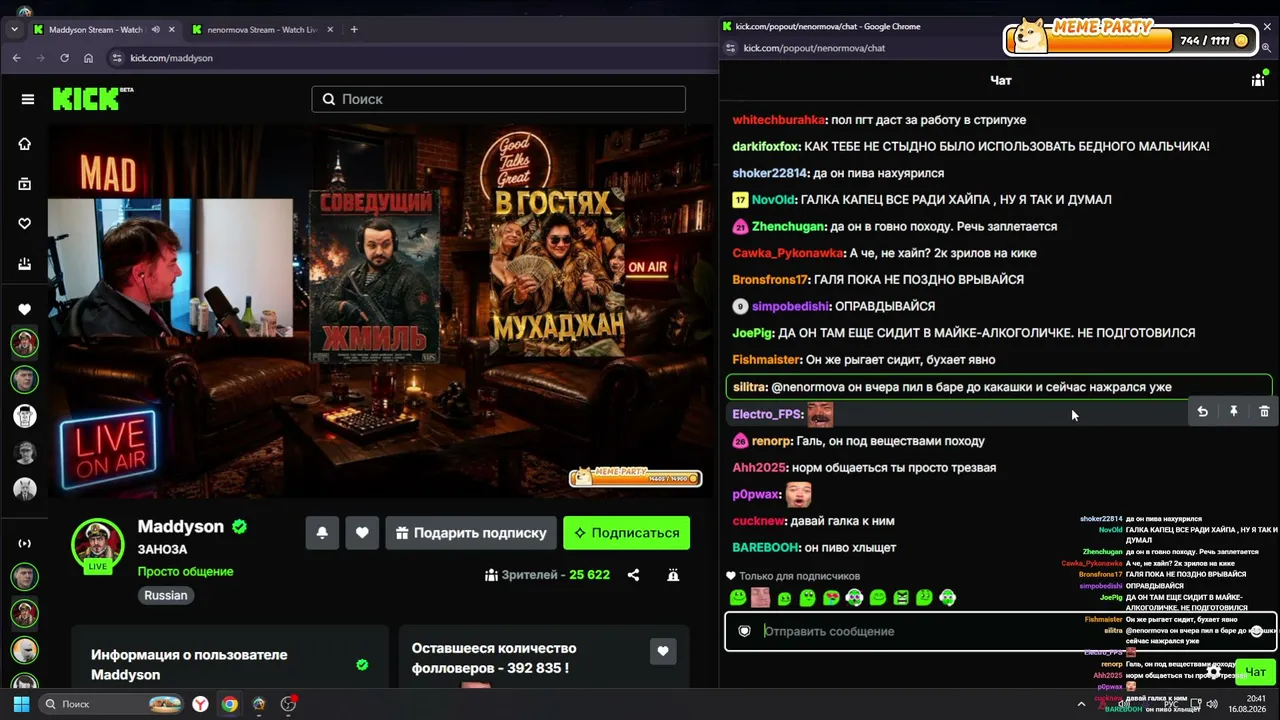The image size is (1280, 720).
Task: Click Maddyson's LIVE avatar
Action: coord(97,545)
